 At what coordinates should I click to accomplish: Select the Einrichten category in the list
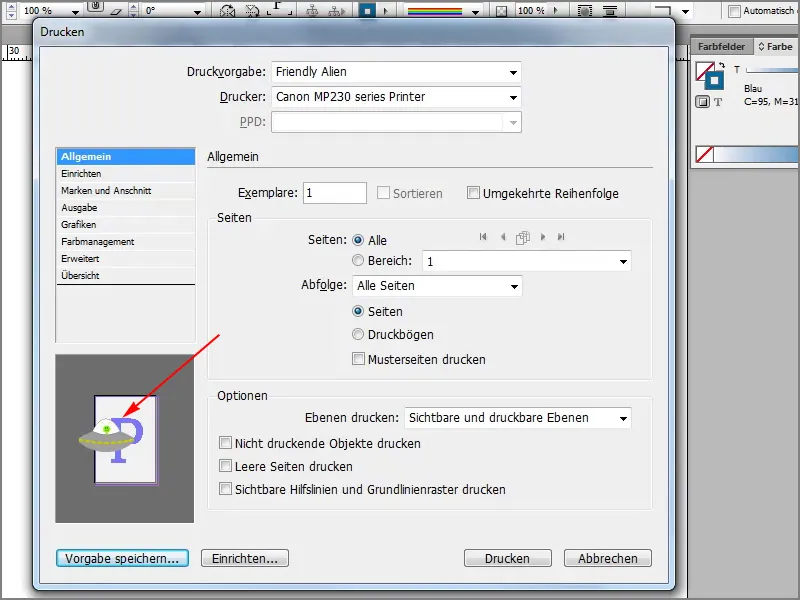point(126,173)
